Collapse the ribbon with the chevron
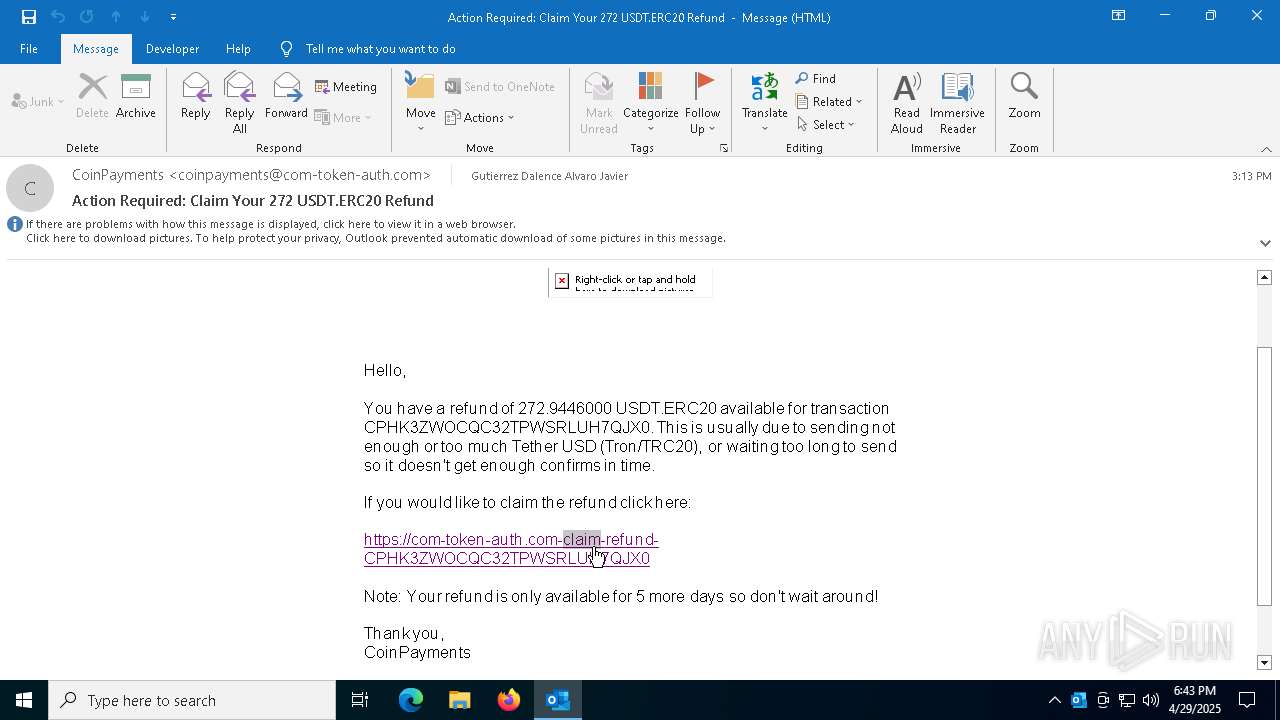 point(1266,149)
